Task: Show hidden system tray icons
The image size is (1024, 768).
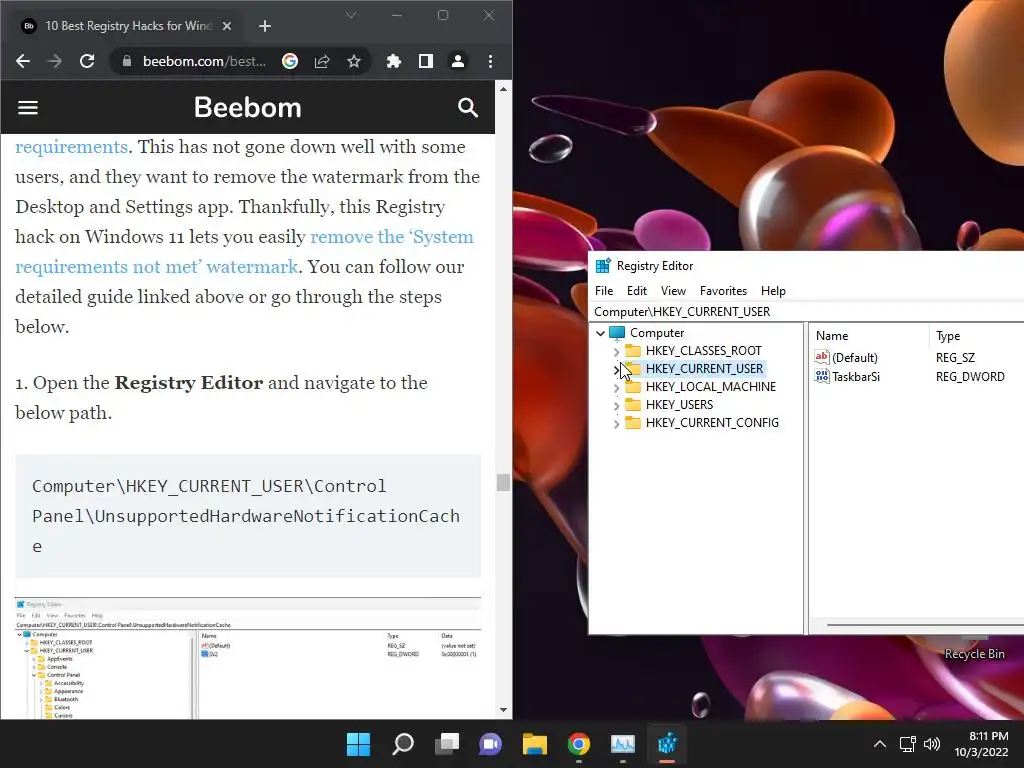Action: pyautogui.click(x=880, y=744)
